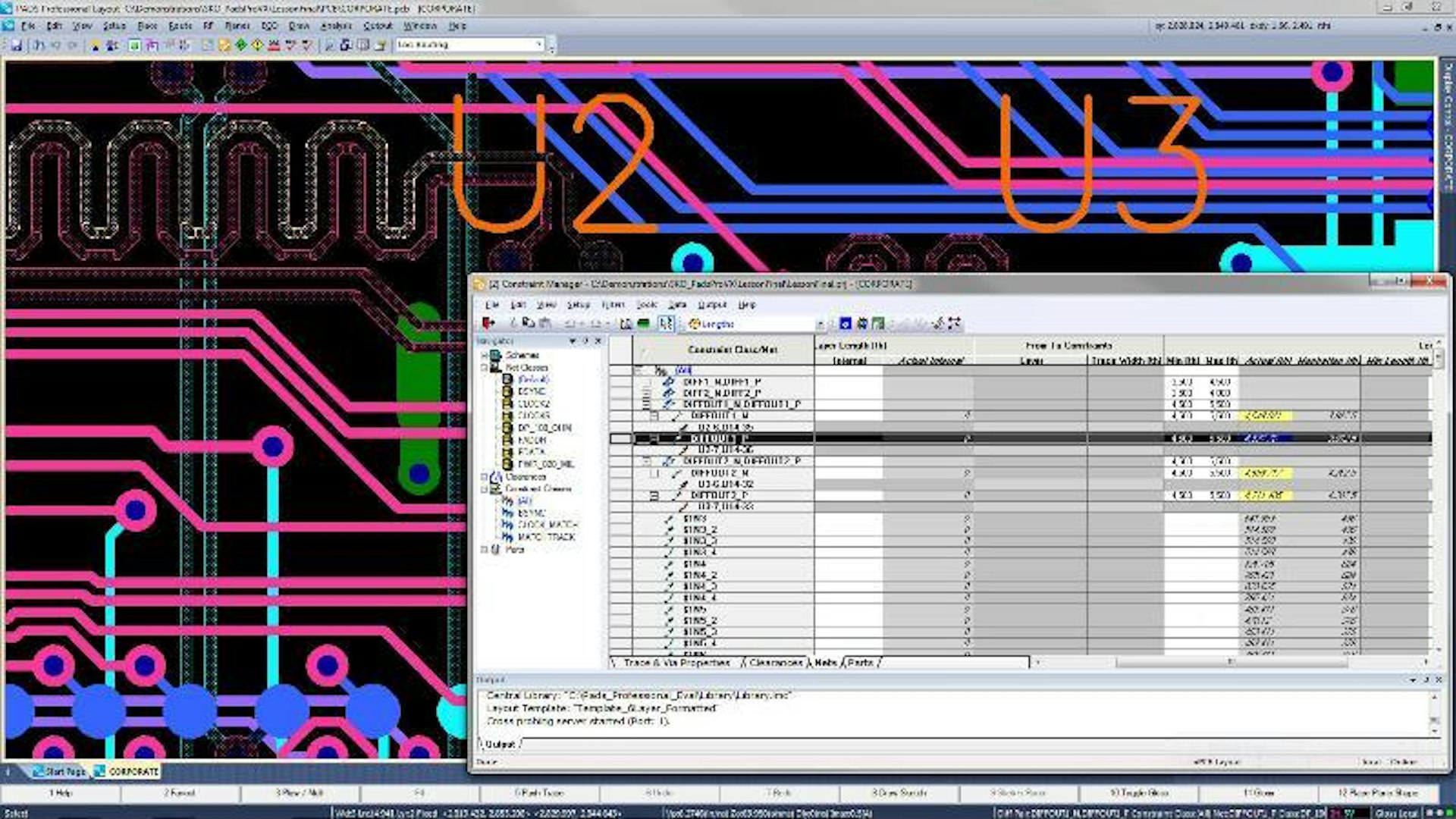Open the Lengths view dropdown in Constraint Manager
This screenshot has width=1456, height=819.
820,325
